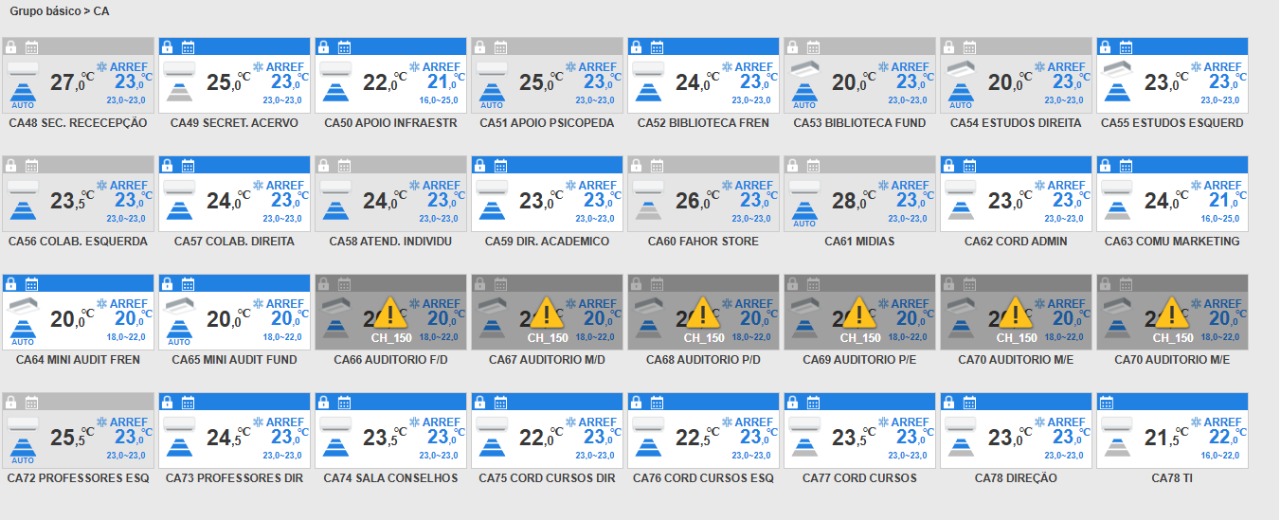Click the warning triangle on CA66 AUDITORIO F/D
Image resolution: width=1280 pixels, height=520 pixels.
point(389,313)
